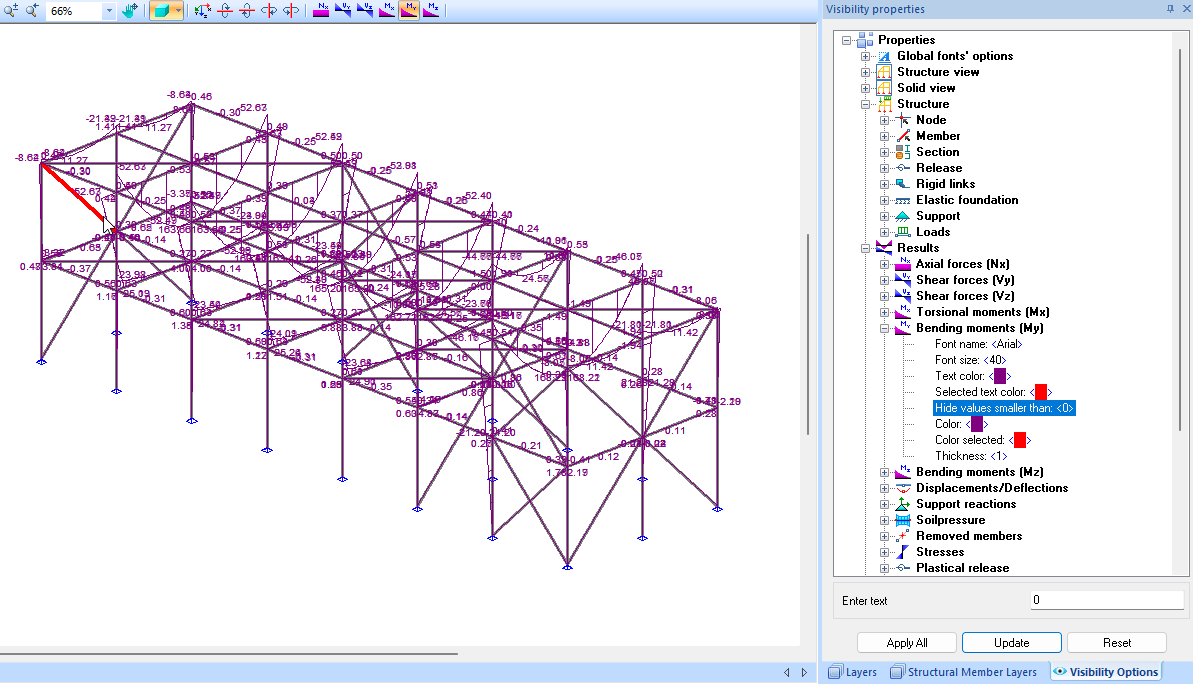1193x684 pixels.
Task: Expand the Node properties item
Action: [884, 120]
